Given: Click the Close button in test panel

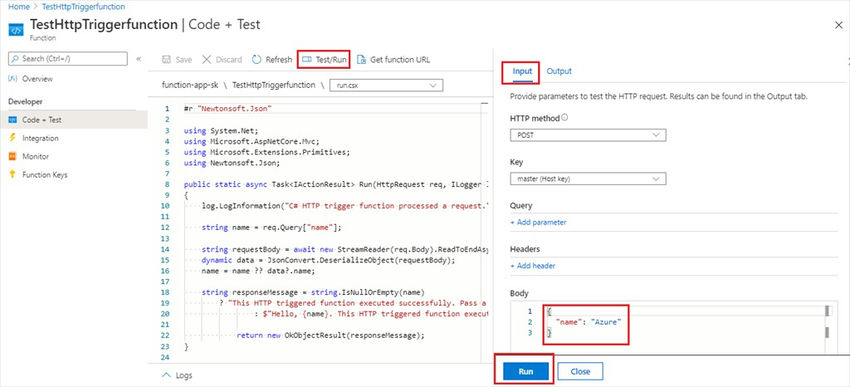Looking at the screenshot, I should tap(580, 371).
